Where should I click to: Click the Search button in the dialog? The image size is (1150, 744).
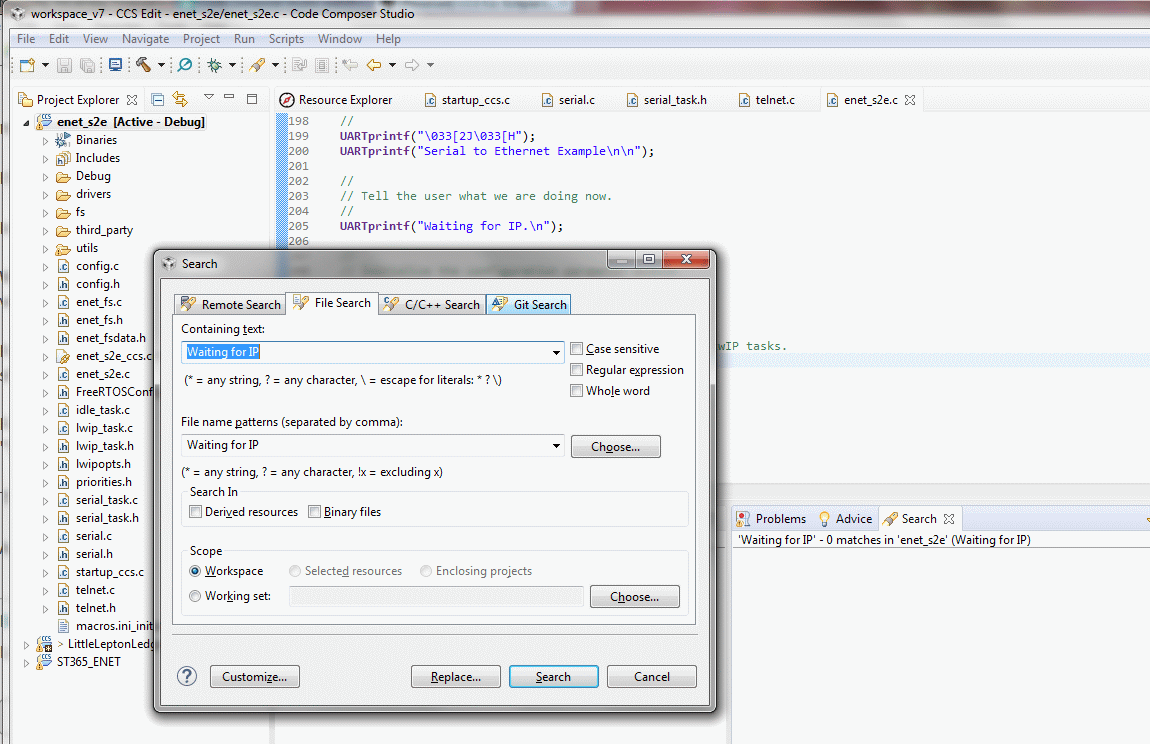tap(554, 676)
